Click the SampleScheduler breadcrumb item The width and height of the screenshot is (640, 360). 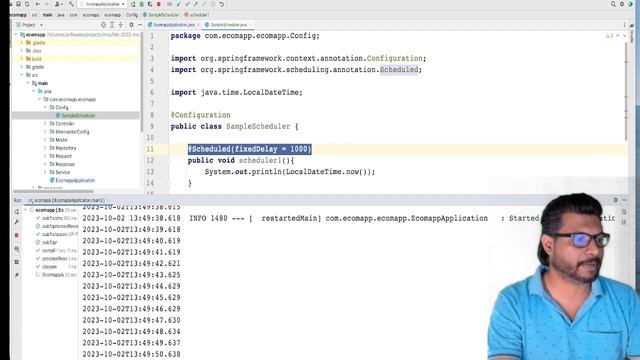[x=161, y=15]
